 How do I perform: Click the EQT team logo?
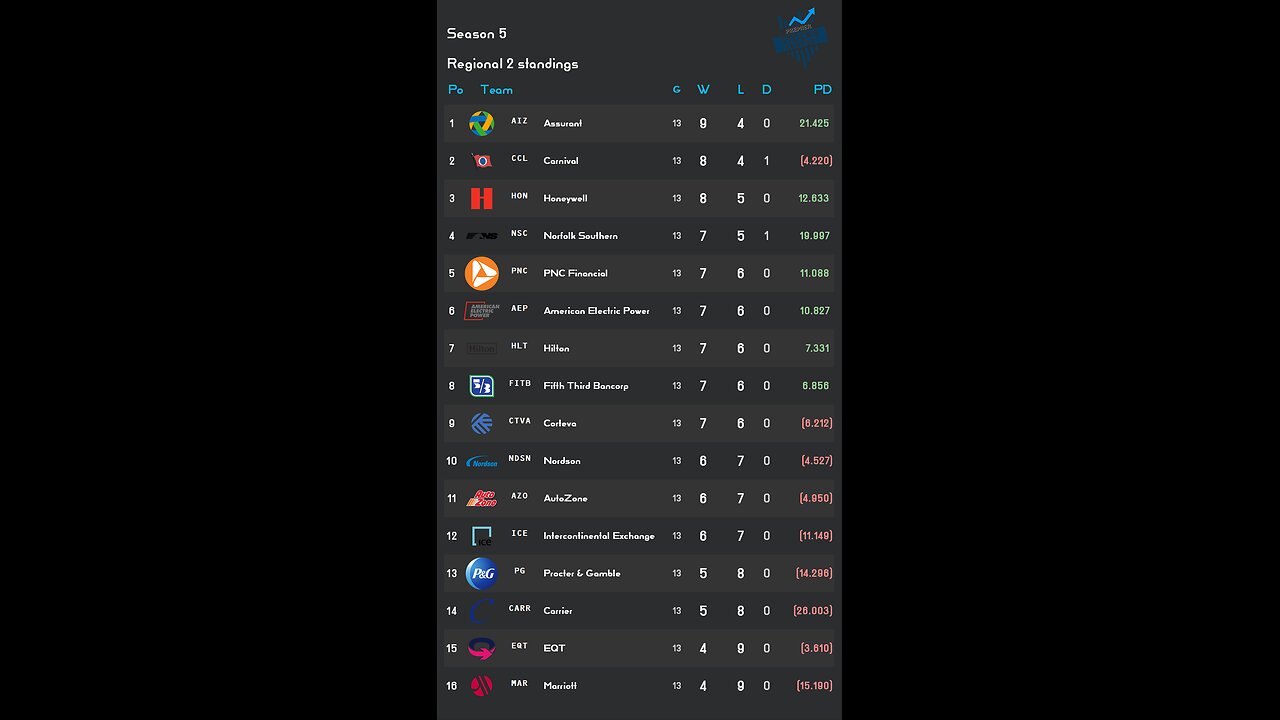click(481, 648)
